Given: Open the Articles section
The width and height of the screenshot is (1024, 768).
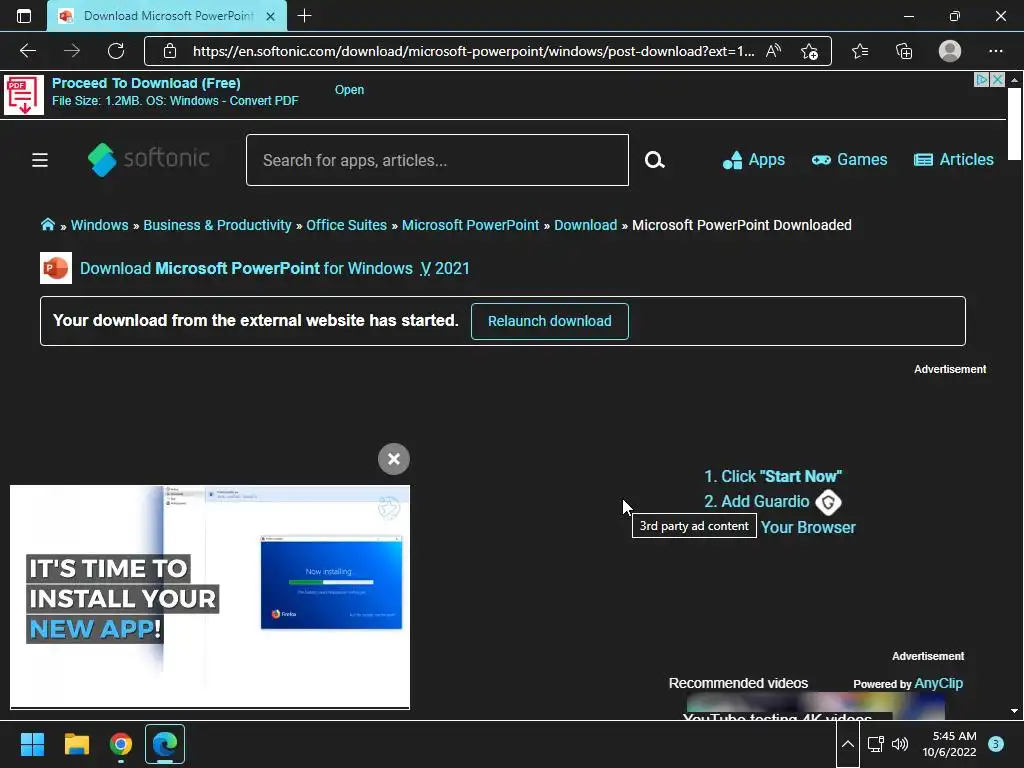Looking at the screenshot, I should [953, 160].
